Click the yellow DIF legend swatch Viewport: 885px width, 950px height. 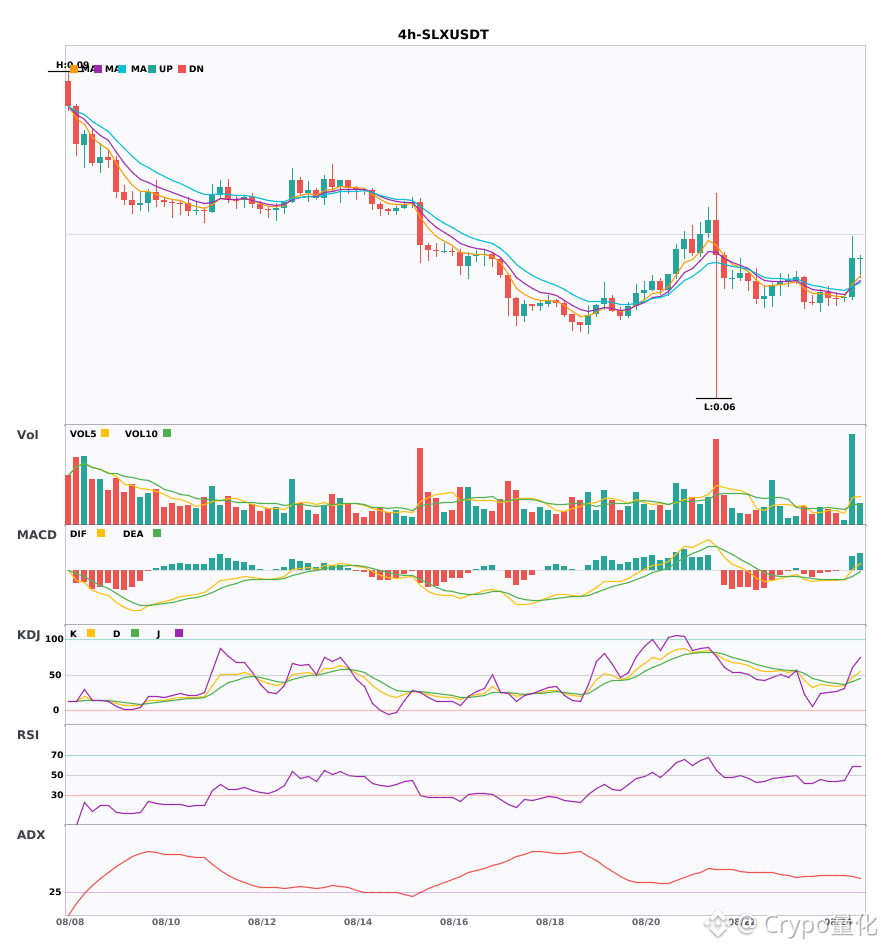101,533
